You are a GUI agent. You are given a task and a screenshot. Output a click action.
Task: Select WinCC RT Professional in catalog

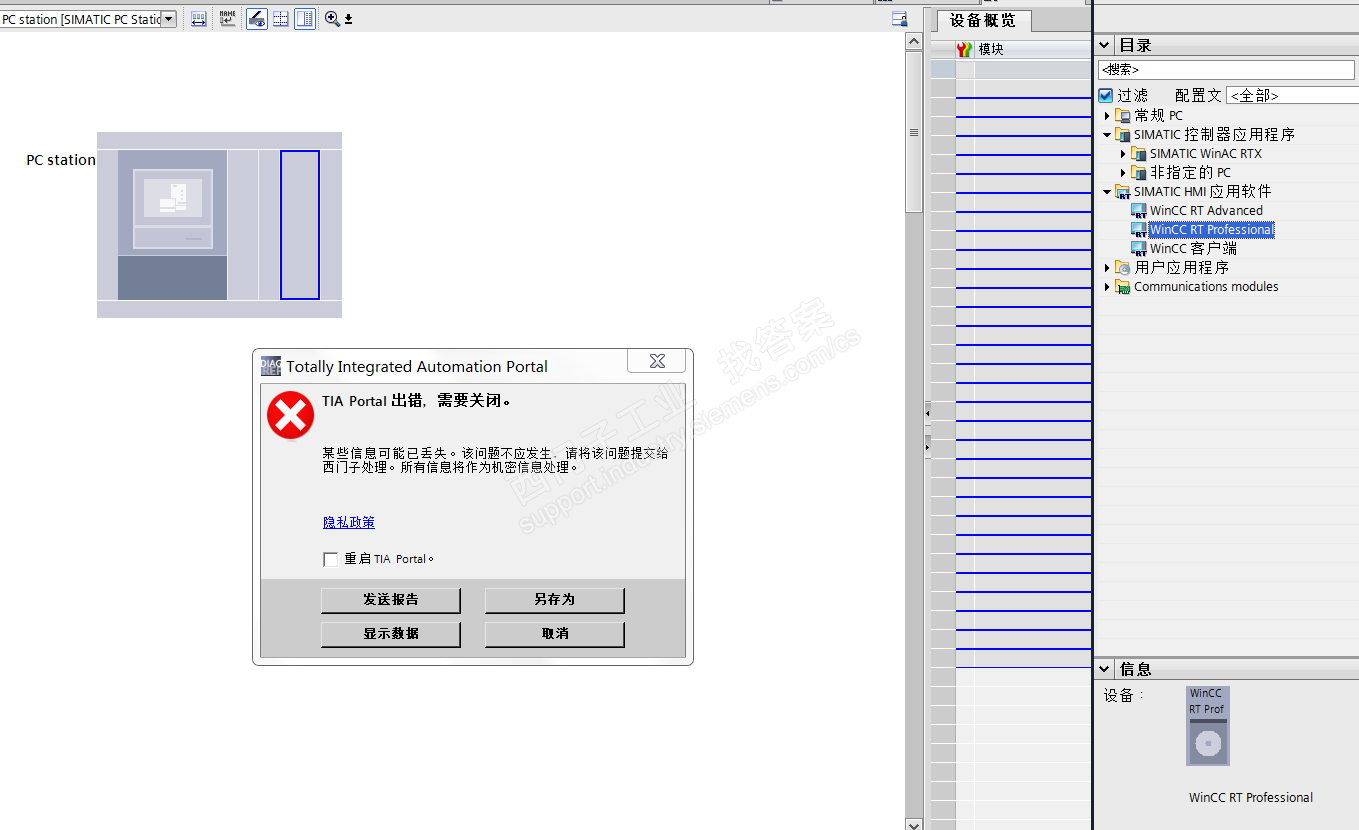coord(1212,230)
